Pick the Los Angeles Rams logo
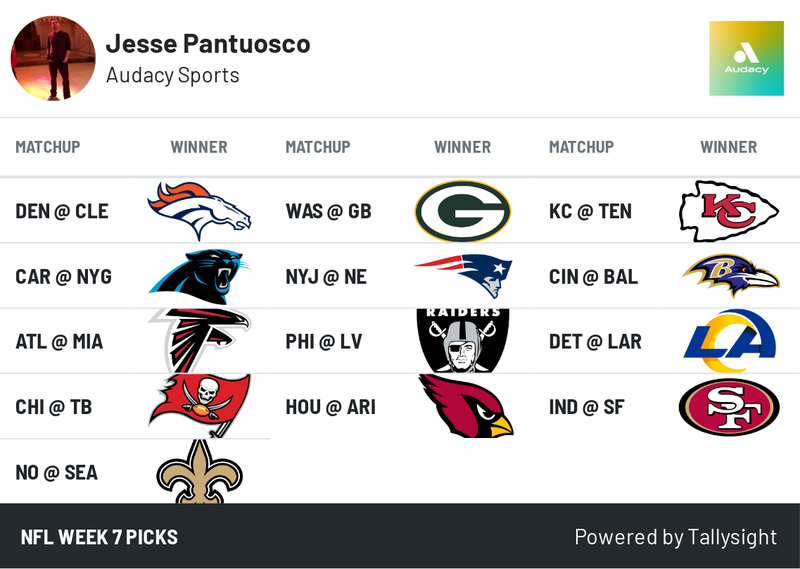 [728, 341]
